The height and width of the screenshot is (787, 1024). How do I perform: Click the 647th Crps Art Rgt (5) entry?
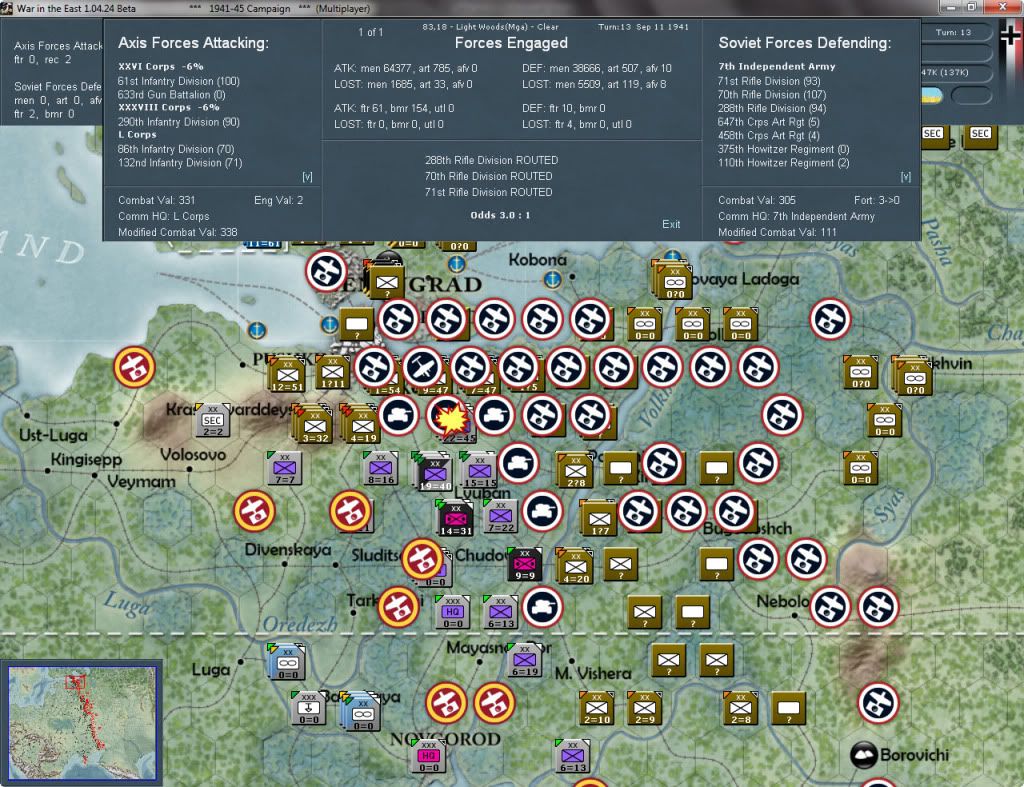[x=768, y=122]
